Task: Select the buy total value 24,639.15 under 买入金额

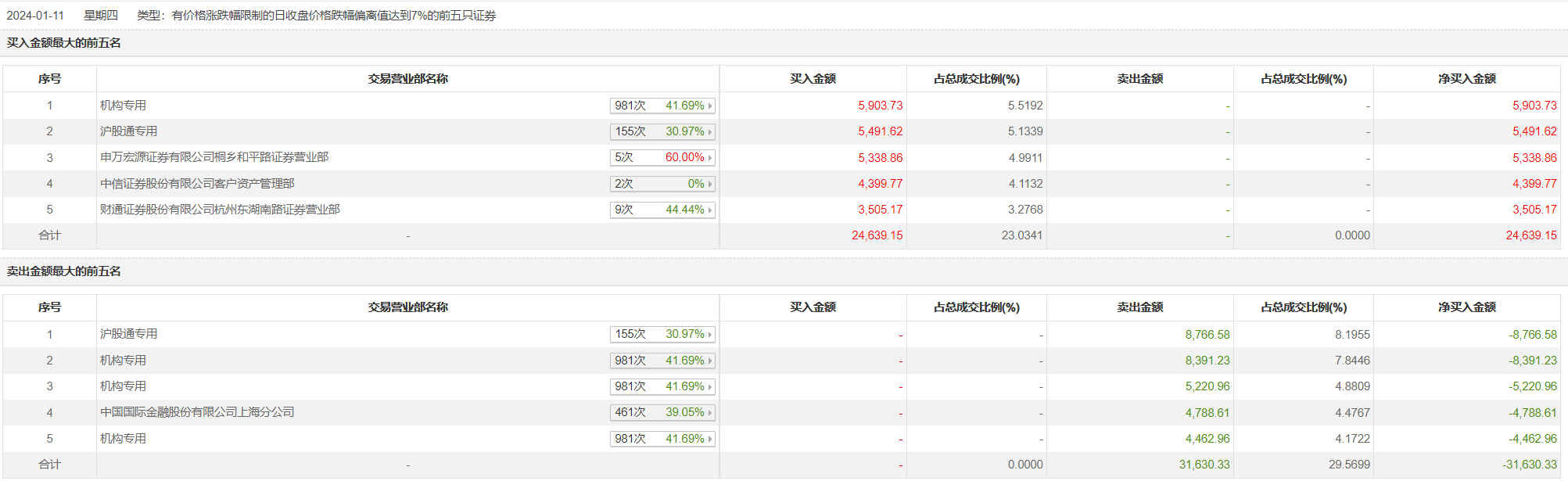Action: pyautogui.click(x=877, y=235)
